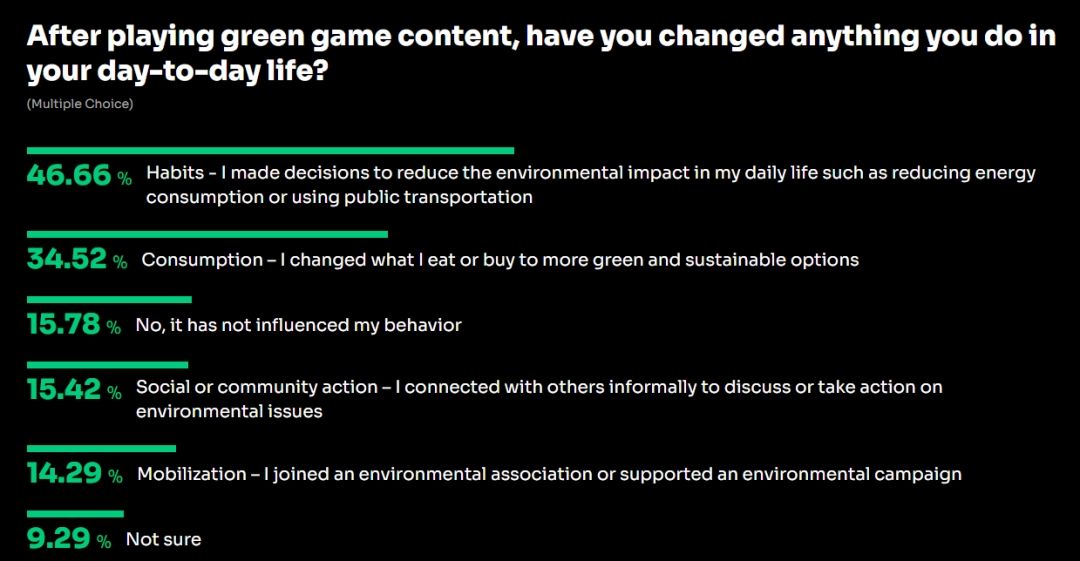The height and width of the screenshot is (561, 1080).
Task: Select the "Not sure" answer label
Action: 163,539
